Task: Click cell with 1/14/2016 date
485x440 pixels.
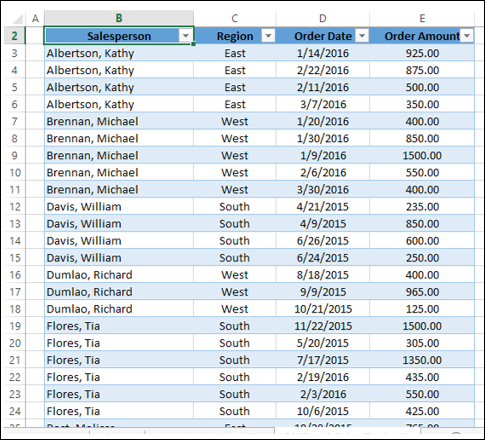Action: pos(323,53)
